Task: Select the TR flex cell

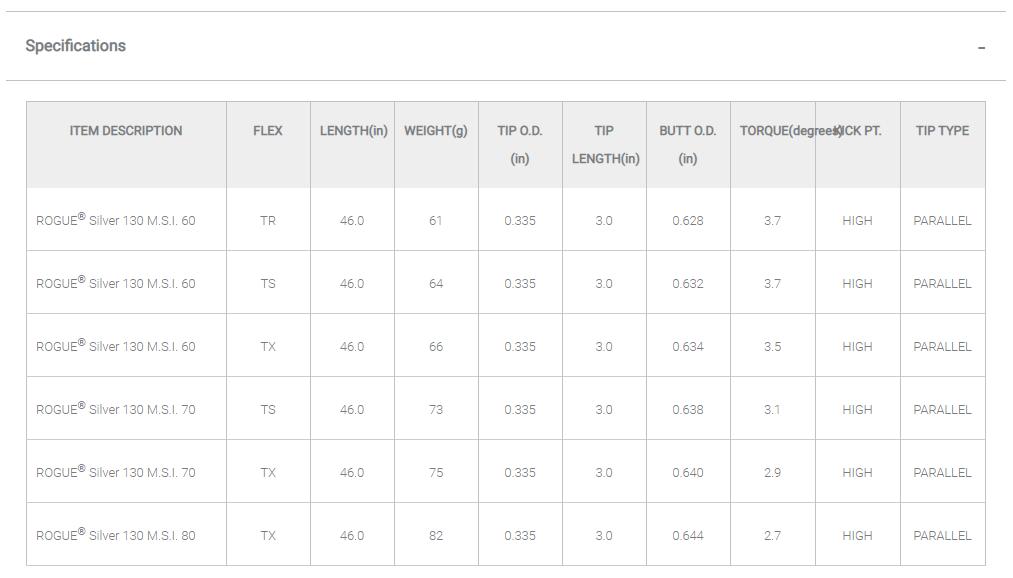Action: coord(268,221)
